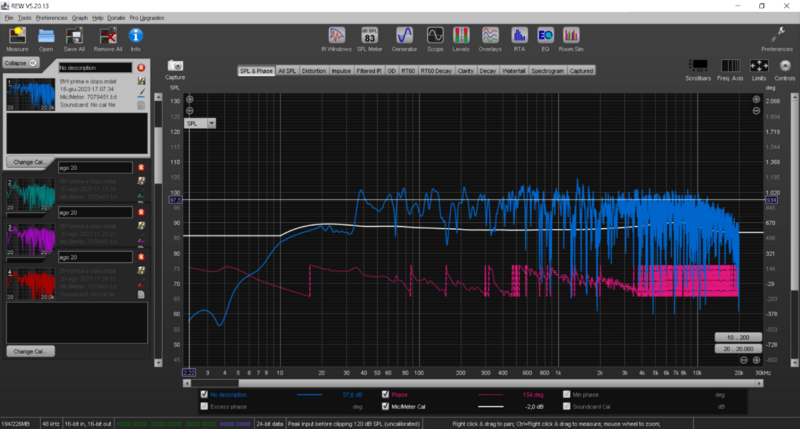
Task: Collapse the measurements panel
Action: (20, 62)
